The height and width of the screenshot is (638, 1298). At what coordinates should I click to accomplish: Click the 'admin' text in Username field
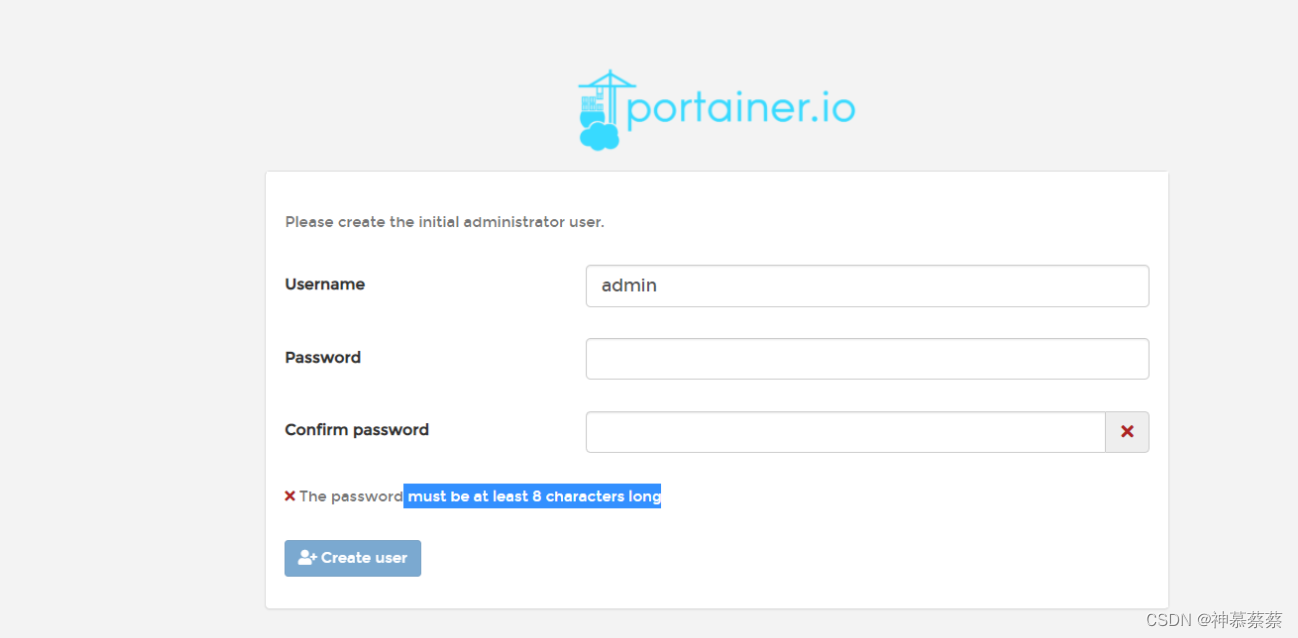pos(629,286)
